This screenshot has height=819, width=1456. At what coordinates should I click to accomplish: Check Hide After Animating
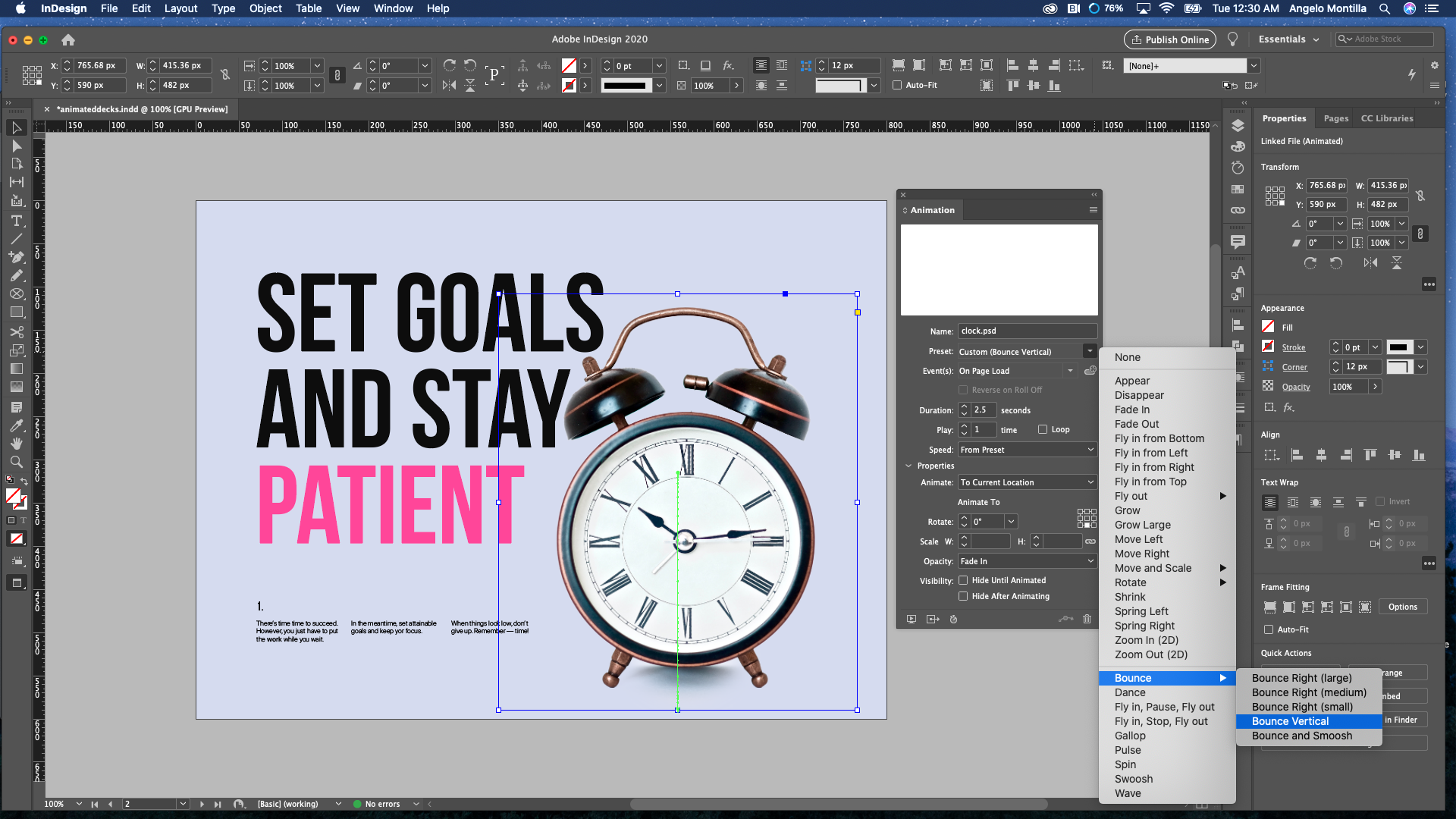tap(963, 596)
